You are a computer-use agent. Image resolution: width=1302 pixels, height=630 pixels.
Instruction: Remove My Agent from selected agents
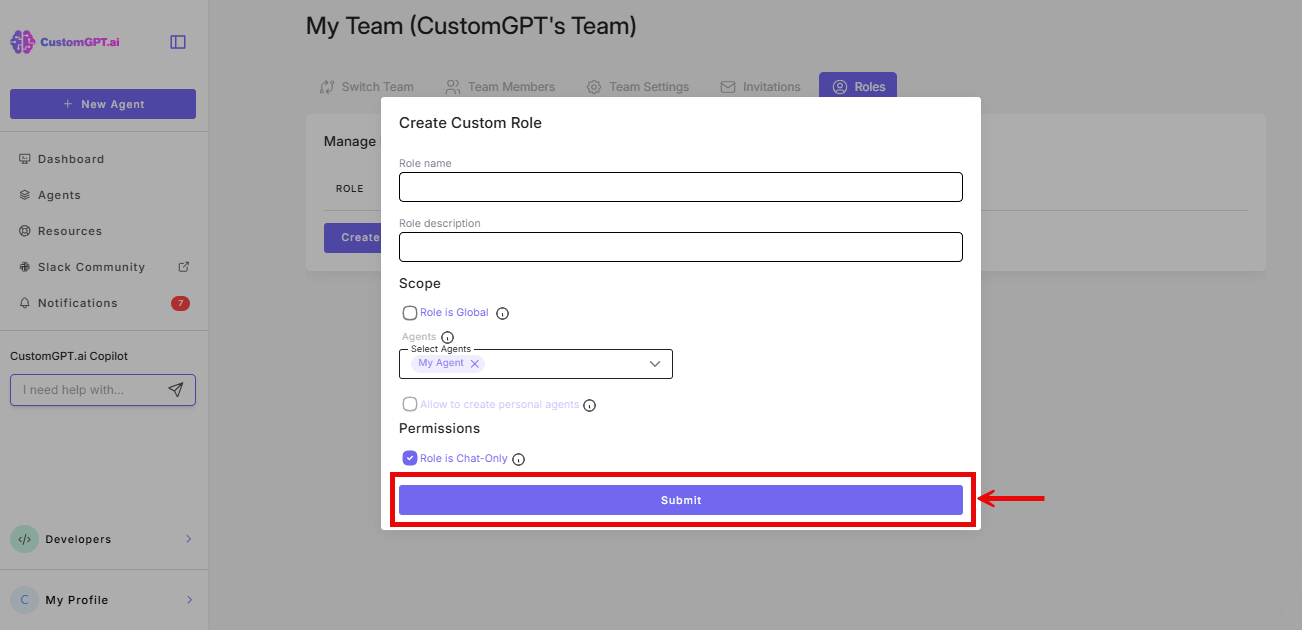point(475,363)
